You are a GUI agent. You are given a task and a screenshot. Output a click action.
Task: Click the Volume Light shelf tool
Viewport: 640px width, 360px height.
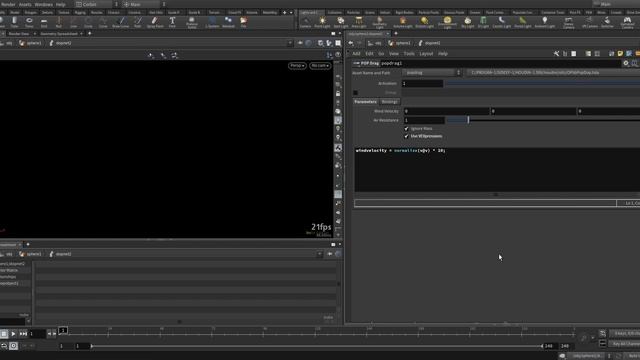click(402, 22)
